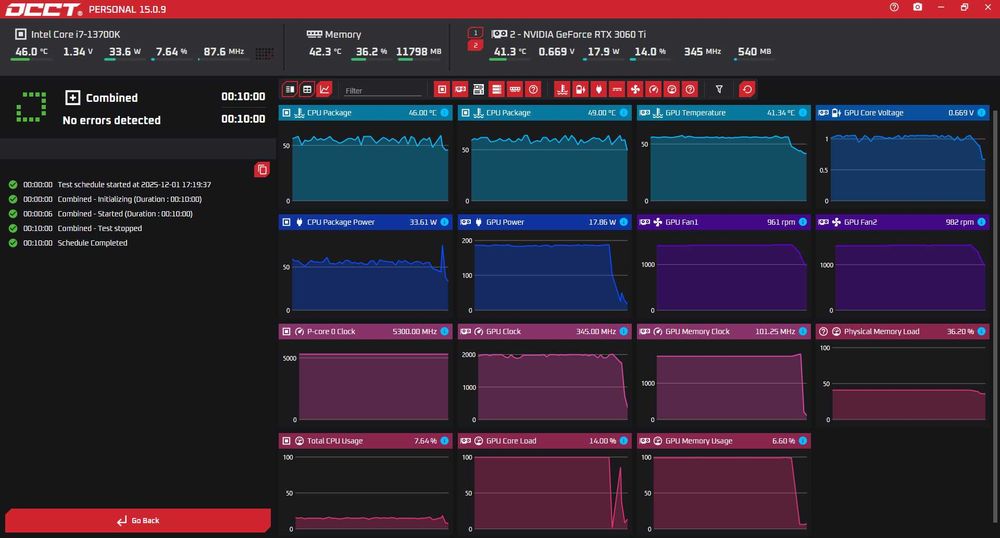
Task: Click the copy log icon
Action: (261, 170)
